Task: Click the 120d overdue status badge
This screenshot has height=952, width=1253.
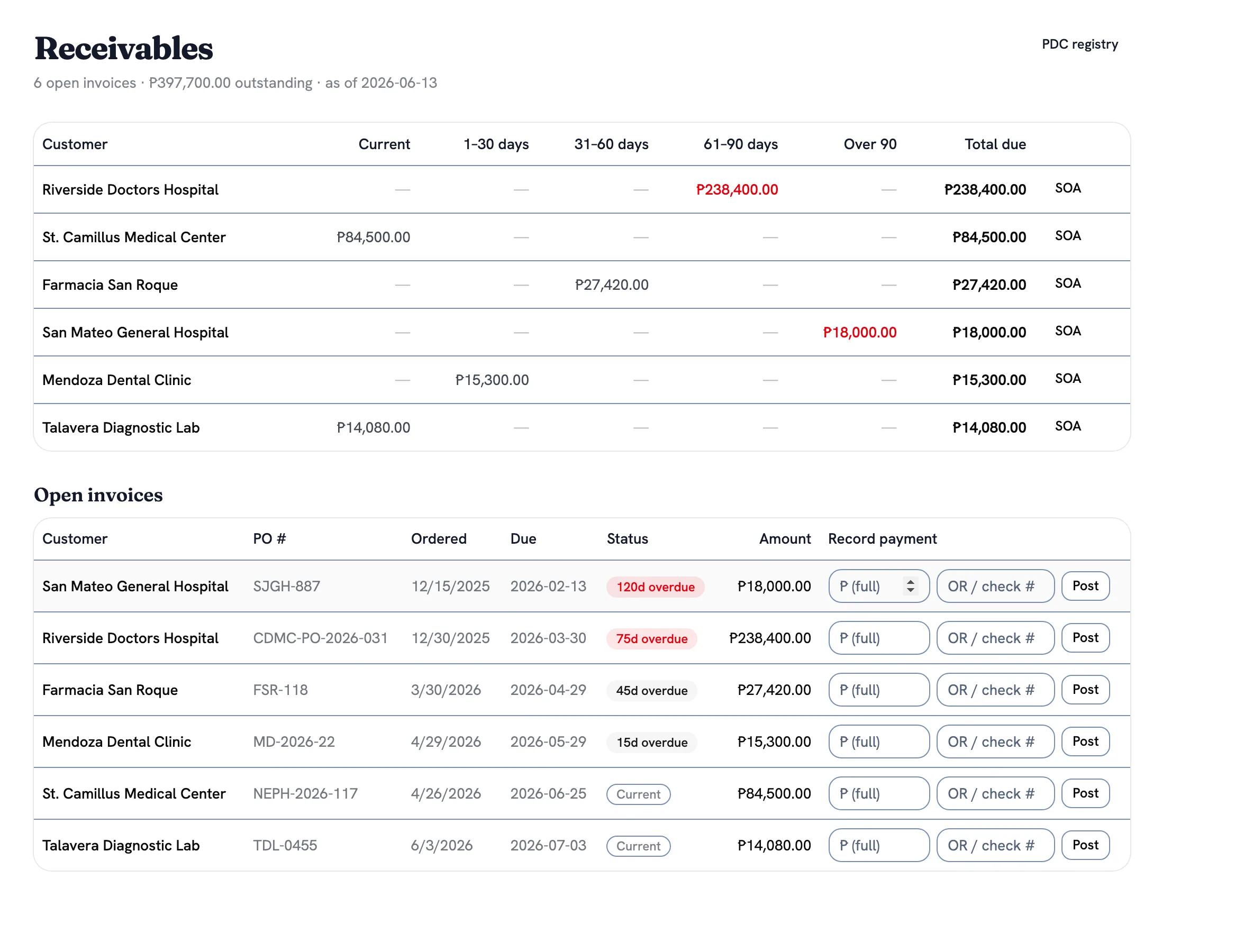Action: (655, 587)
